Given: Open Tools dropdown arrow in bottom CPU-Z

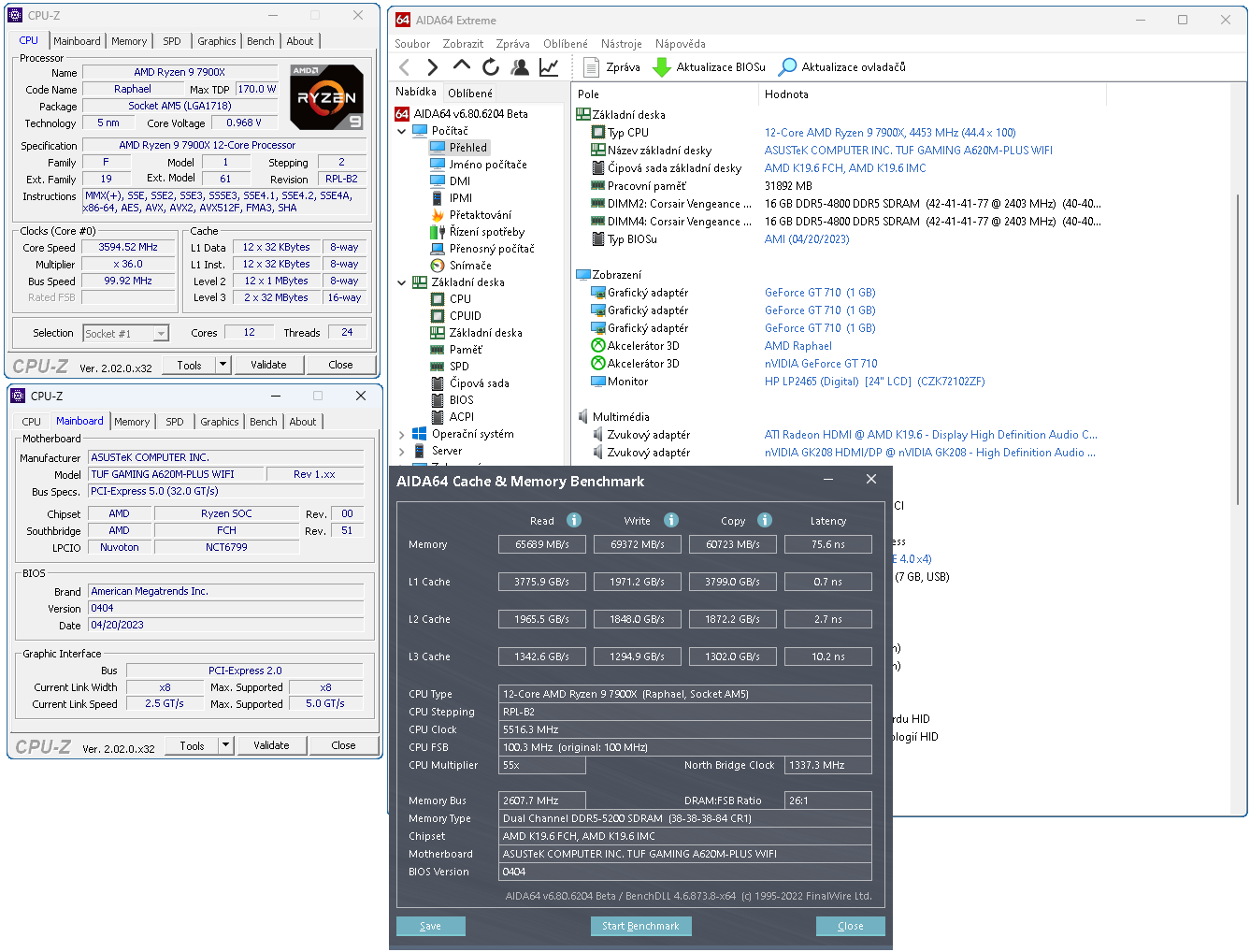Looking at the screenshot, I should coord(225,745).
